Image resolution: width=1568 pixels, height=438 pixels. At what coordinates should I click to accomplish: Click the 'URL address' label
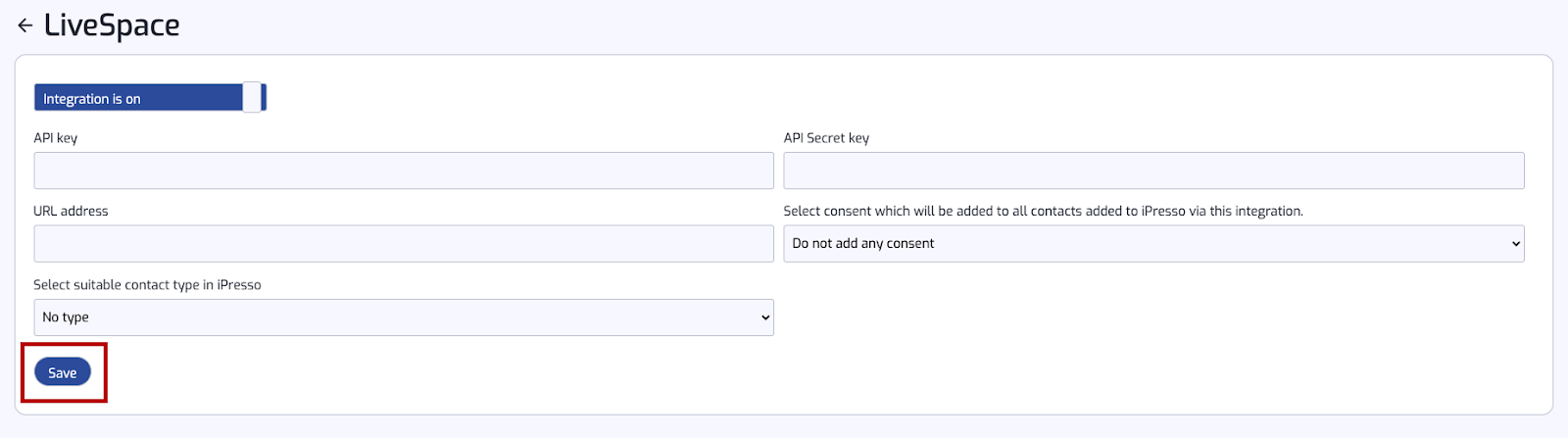pyautogui.click(x=71, y=211)
